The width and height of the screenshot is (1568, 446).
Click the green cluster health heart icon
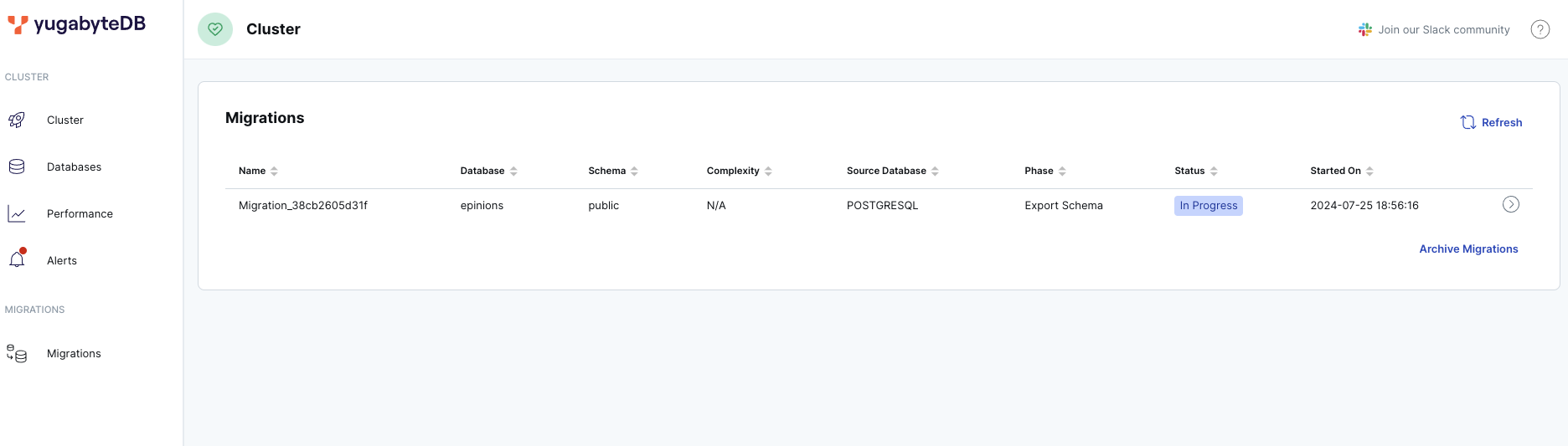pos(215,29)
